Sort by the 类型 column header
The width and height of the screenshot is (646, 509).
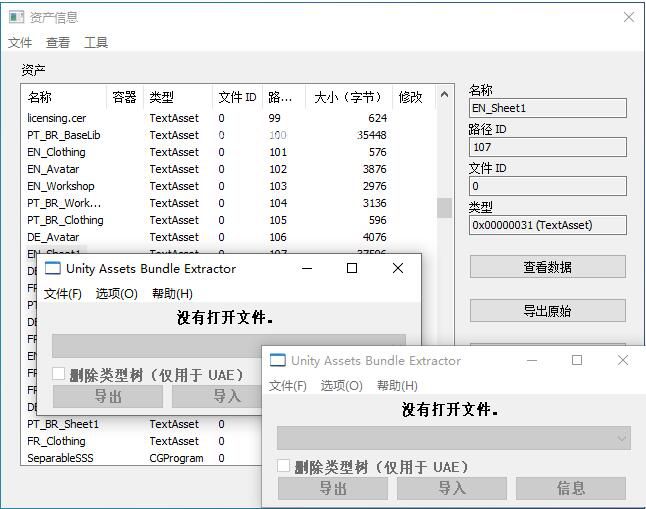tap(178, 97)
